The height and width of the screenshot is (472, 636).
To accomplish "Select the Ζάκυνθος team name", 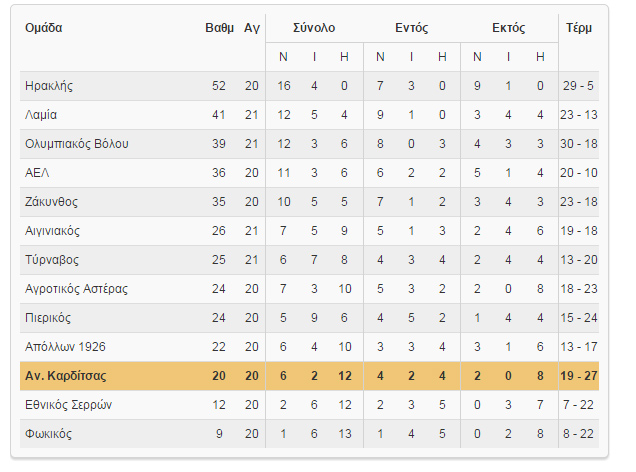I will tap(51, 202).
